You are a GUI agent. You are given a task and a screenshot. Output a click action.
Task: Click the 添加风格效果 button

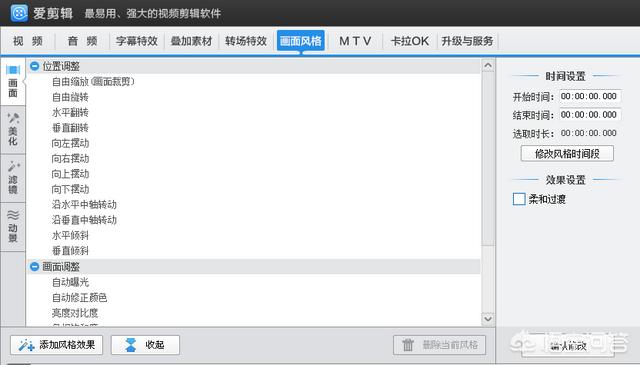tap(56, 345)
